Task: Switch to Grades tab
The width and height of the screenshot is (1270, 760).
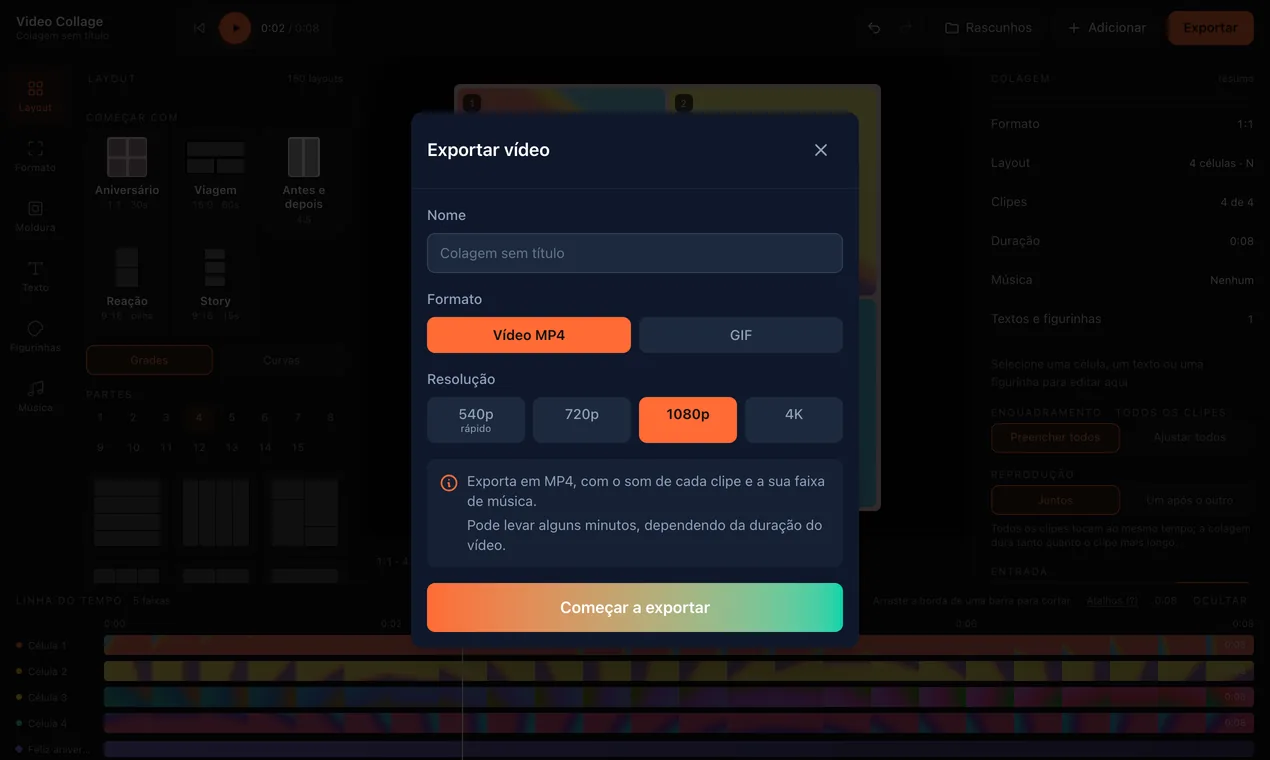Action: tap(149, 360)
